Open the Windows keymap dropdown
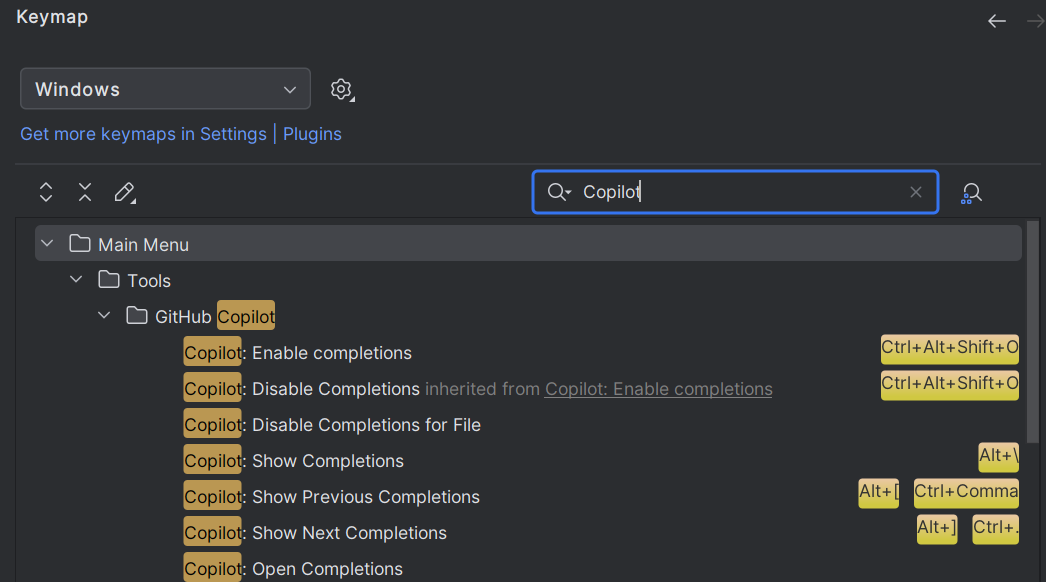Image resolution: width=1046 pixels, height=582 pixels. [165, 89]
